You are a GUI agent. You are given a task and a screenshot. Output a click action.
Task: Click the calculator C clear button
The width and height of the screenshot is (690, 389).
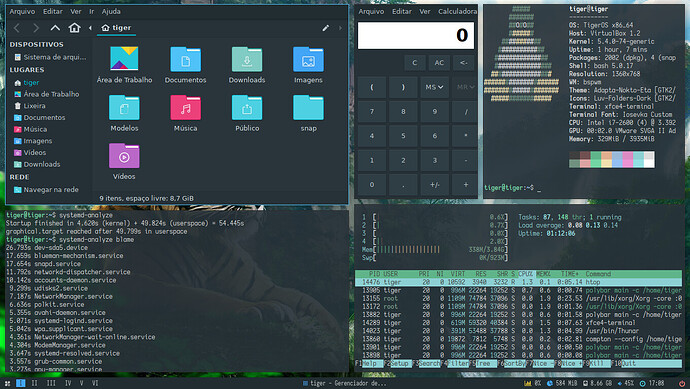click(415, 63)
